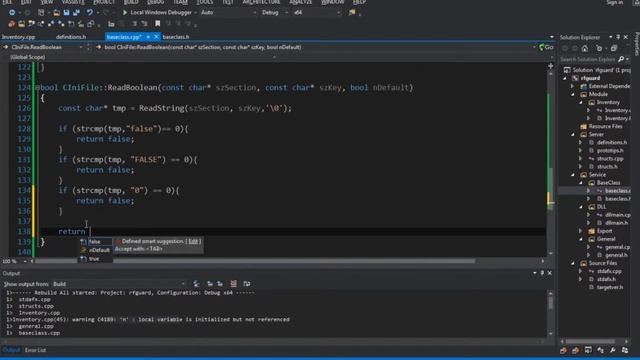The height and width of the screenshot is (360, 640).
Task: Toggle auto-hide pin on Solution Explorer
Action: tap(618, 37)
